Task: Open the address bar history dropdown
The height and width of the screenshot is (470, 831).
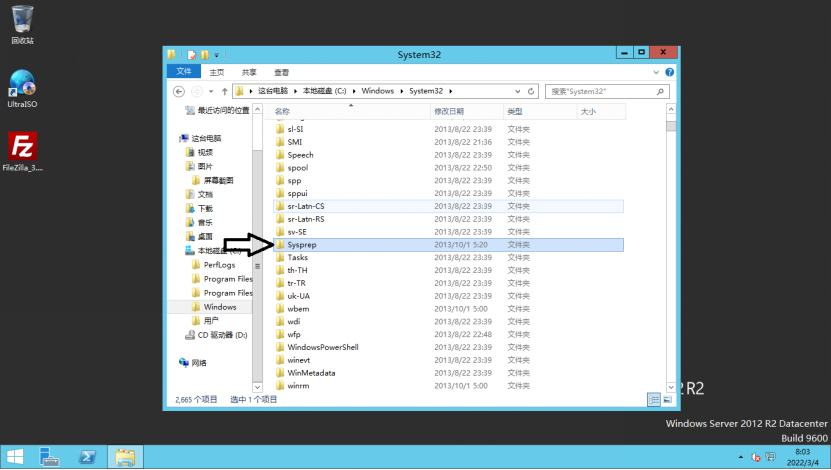Action: click(x=518, y=91)
